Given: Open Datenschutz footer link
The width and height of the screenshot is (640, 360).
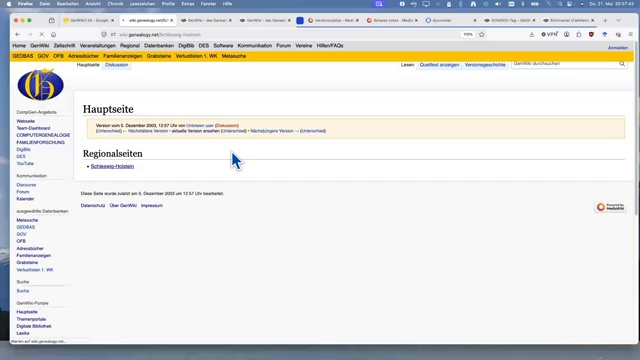Looking at the screenshot, I should [93, 206].
